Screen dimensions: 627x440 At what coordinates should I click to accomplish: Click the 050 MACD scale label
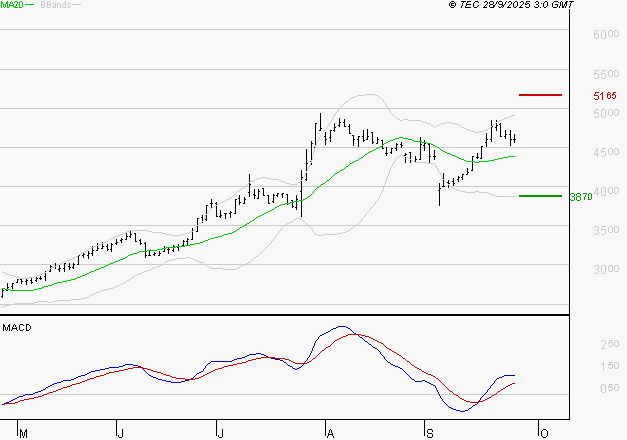point(610,388)
